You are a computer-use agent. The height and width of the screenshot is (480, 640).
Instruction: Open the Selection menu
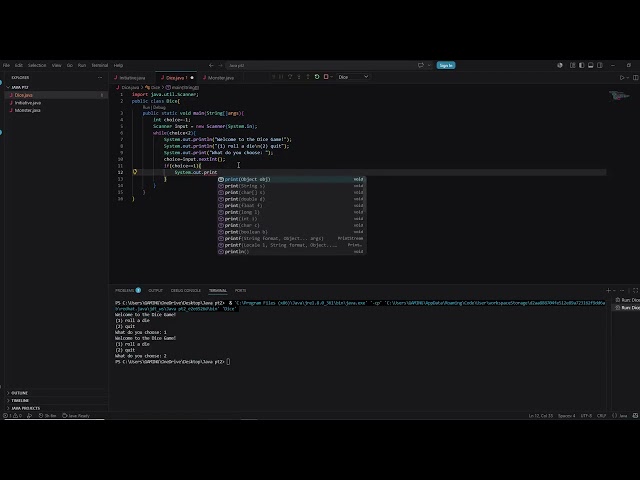pos(37,65)
